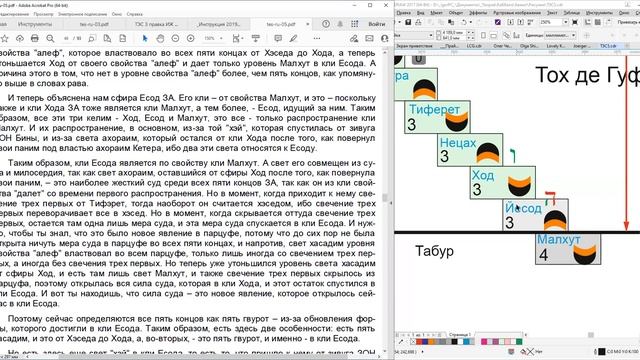Open the Таблица menu in CorelDRAW
Screen dimensions: 640x360
pyautogui.click(x=571, y=13)
